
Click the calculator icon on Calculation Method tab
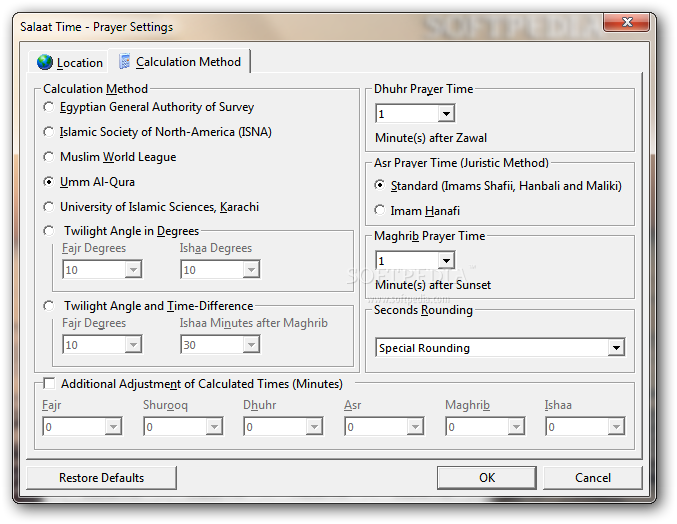tap(124, 61)
